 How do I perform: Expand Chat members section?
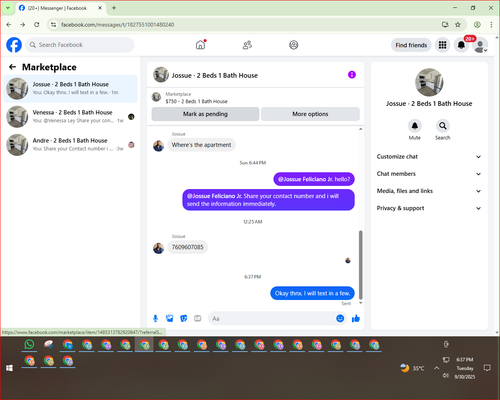pos(429,174)
